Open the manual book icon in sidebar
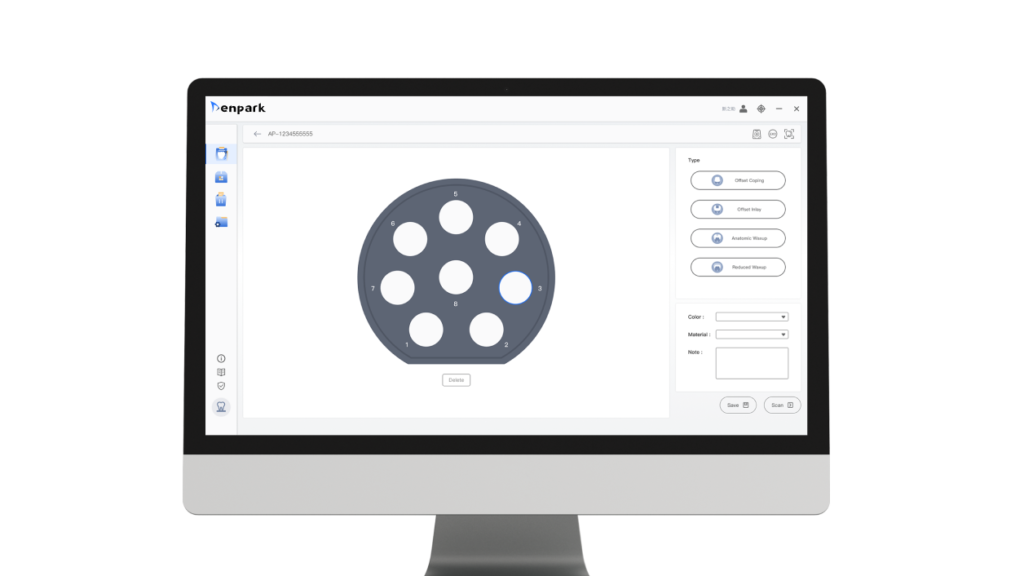This screenshot has height=576, width=1024. click(x=221, y=372)
